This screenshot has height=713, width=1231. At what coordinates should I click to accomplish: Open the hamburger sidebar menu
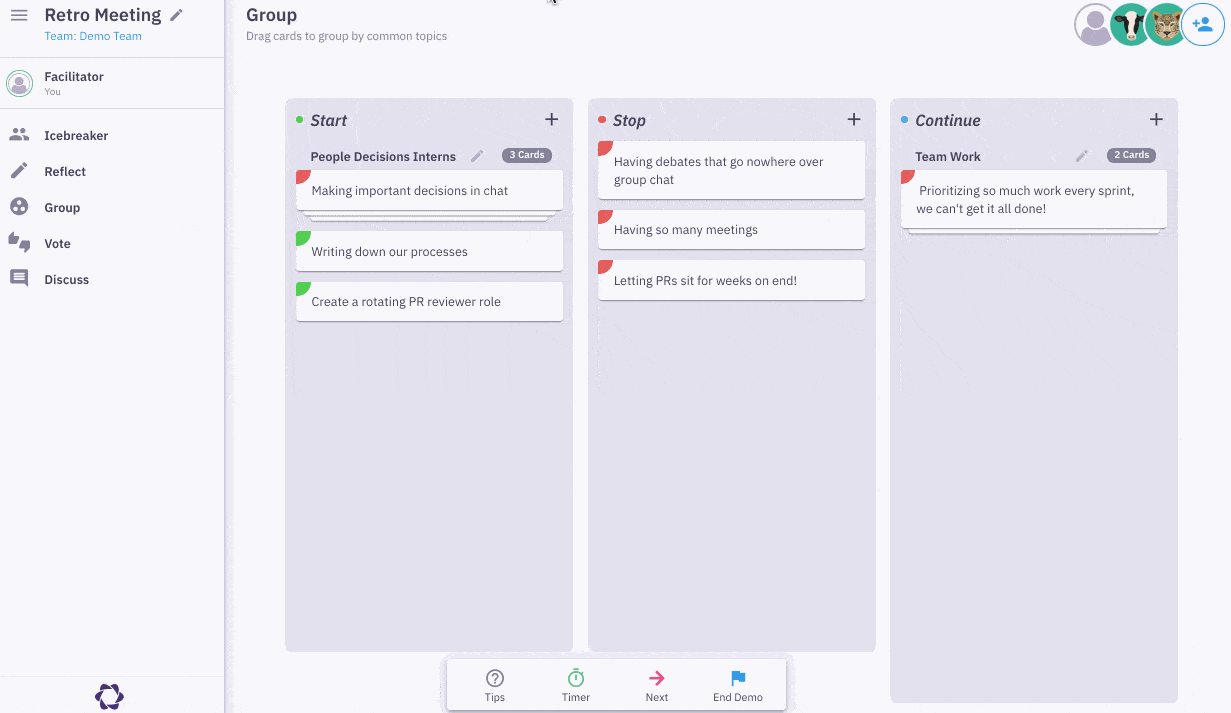[19, 15]
